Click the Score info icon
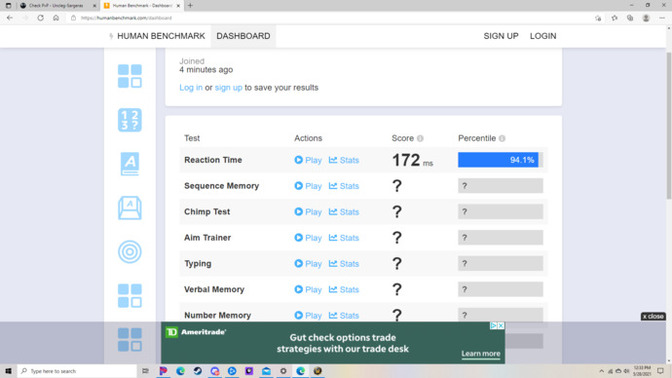Viewport: 672px width, 378px height. click(420, 138)
